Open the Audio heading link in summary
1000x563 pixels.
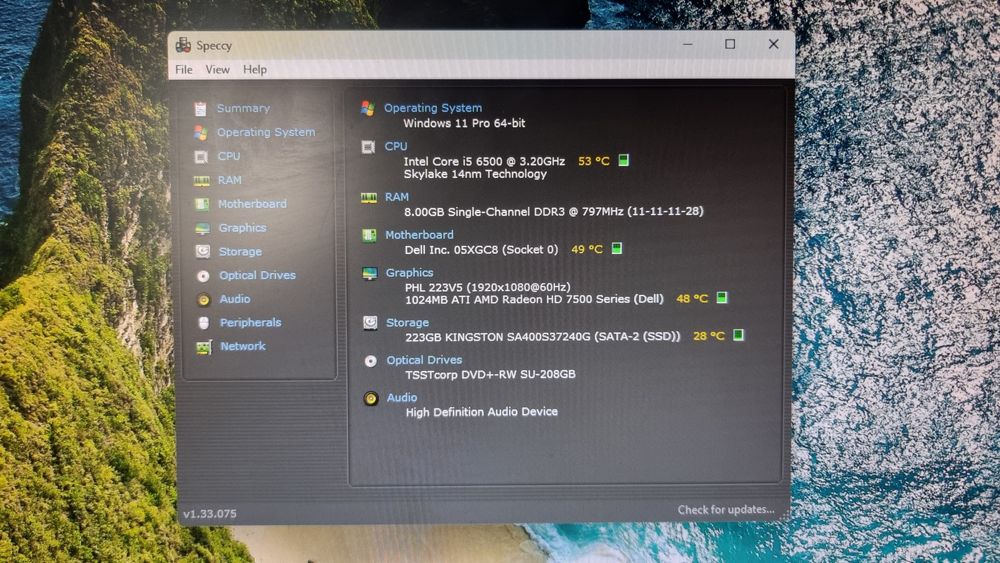[x=401, y=398]
